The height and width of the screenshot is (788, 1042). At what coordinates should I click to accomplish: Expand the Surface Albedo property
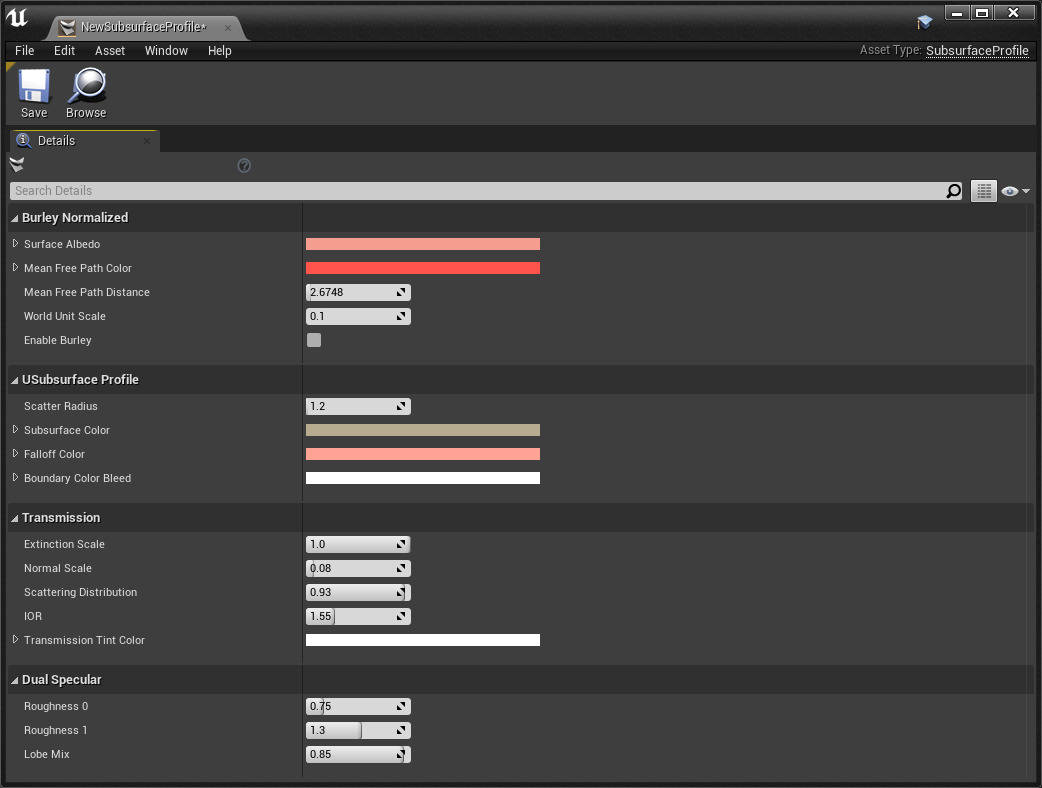click(x=15, y=244)
